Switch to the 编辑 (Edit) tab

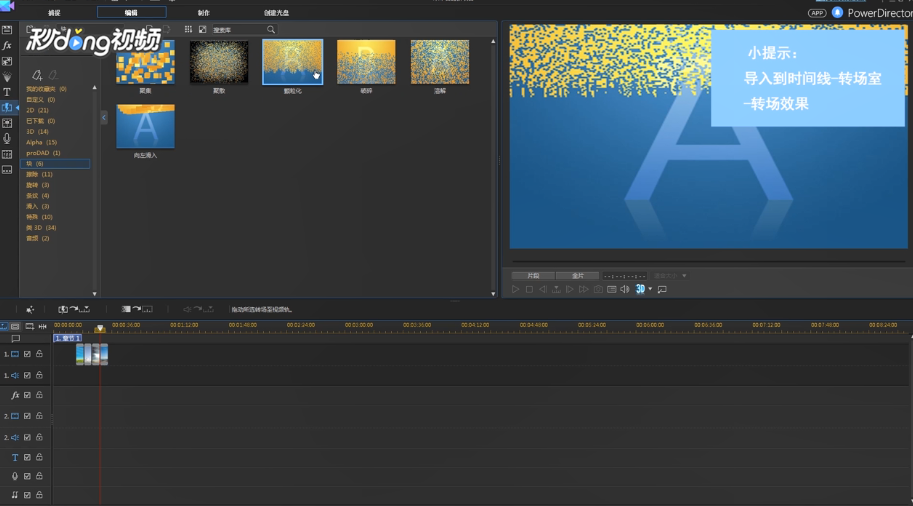(132, 12)
